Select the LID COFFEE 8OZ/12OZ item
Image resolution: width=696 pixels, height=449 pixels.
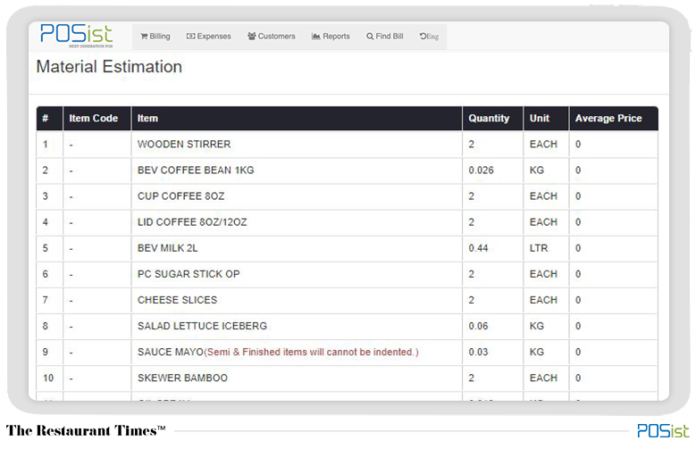coord(192,222)
